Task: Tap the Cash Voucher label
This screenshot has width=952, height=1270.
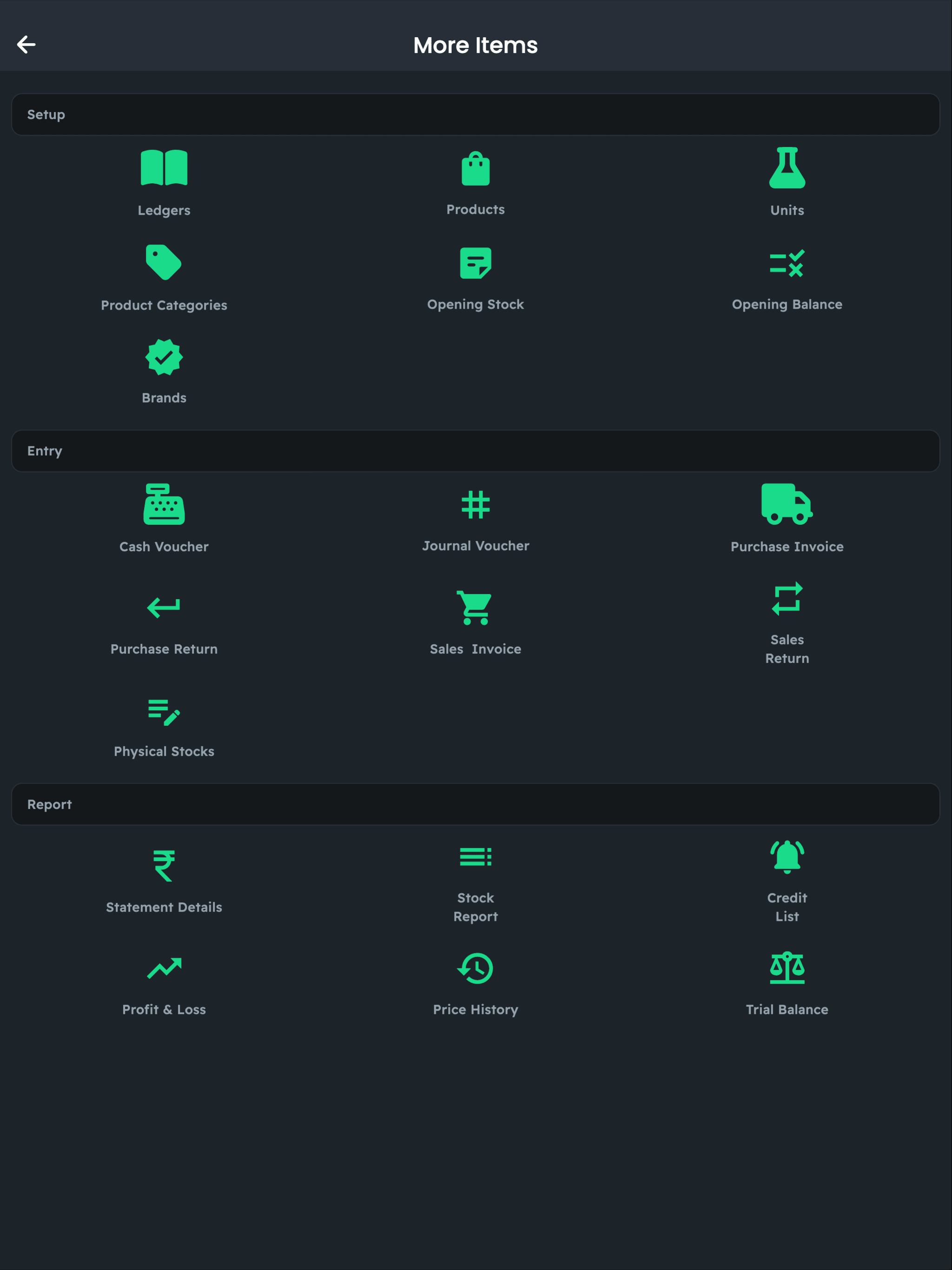Action: click(164, 547)
